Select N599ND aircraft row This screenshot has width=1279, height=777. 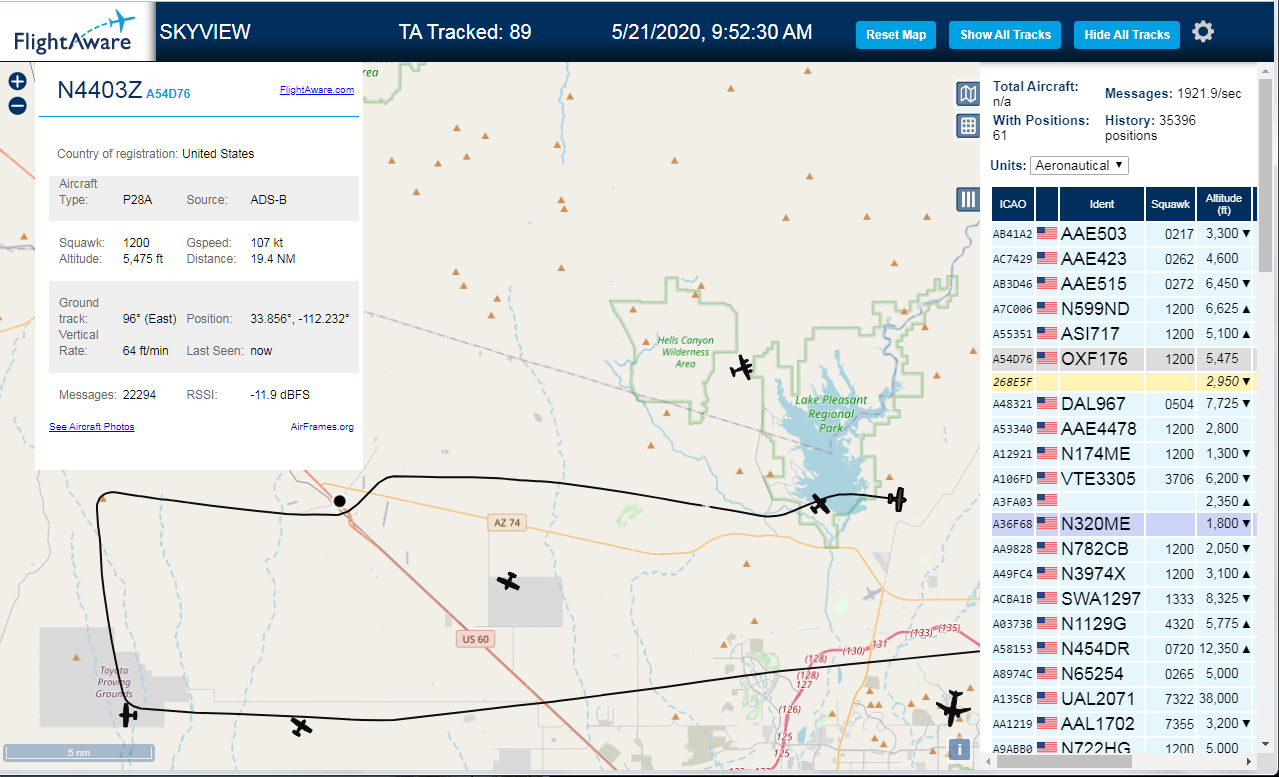click(1122, 308)
